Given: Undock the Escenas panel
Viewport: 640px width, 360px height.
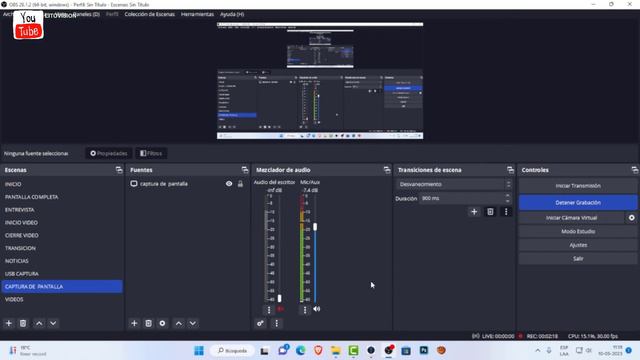Looking at the screenshot, I should click(x=119, y=170).
